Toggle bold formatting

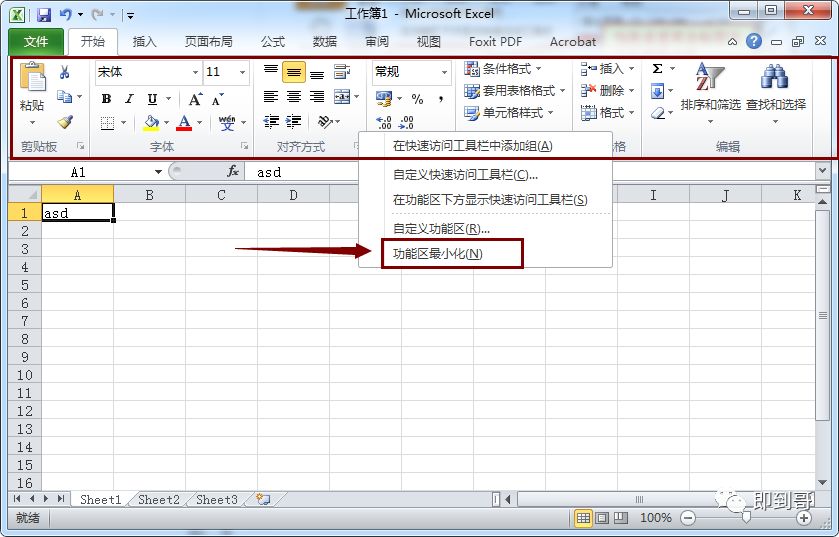point(107,98)
